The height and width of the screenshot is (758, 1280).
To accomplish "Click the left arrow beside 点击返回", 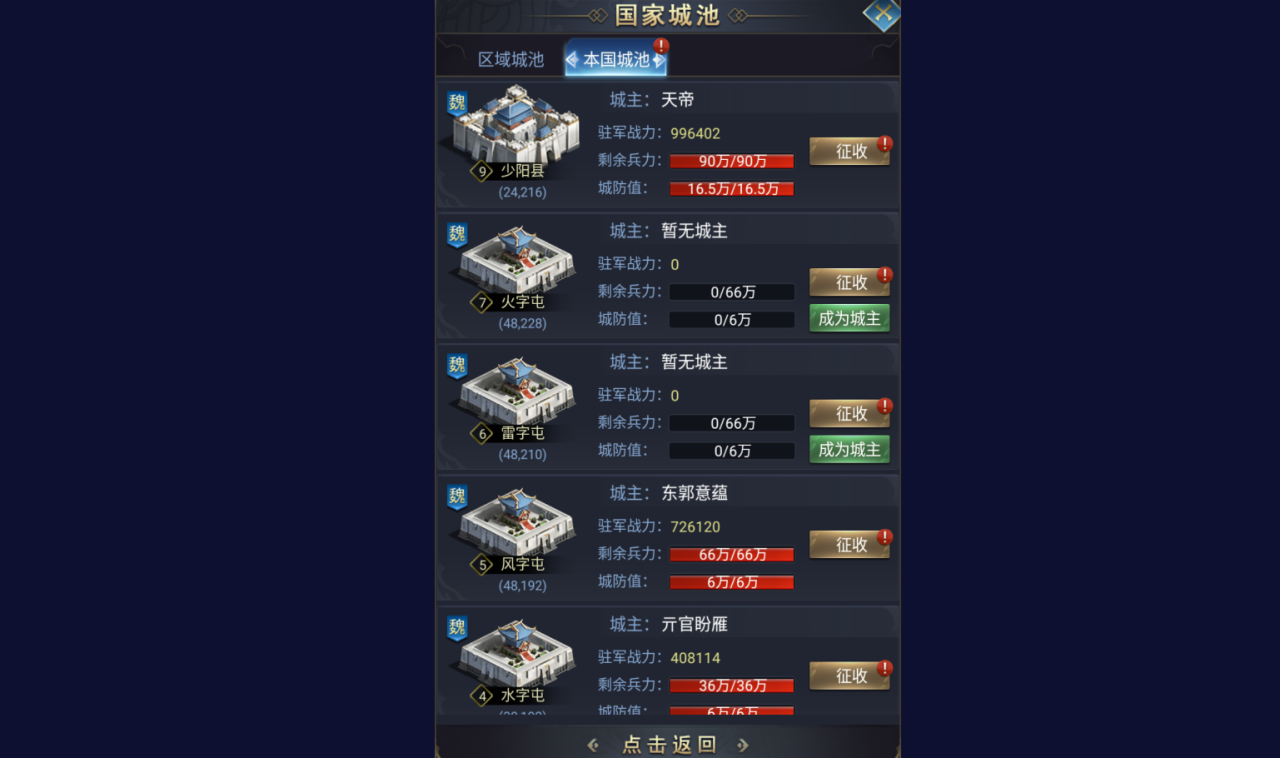I will point(593,744).
